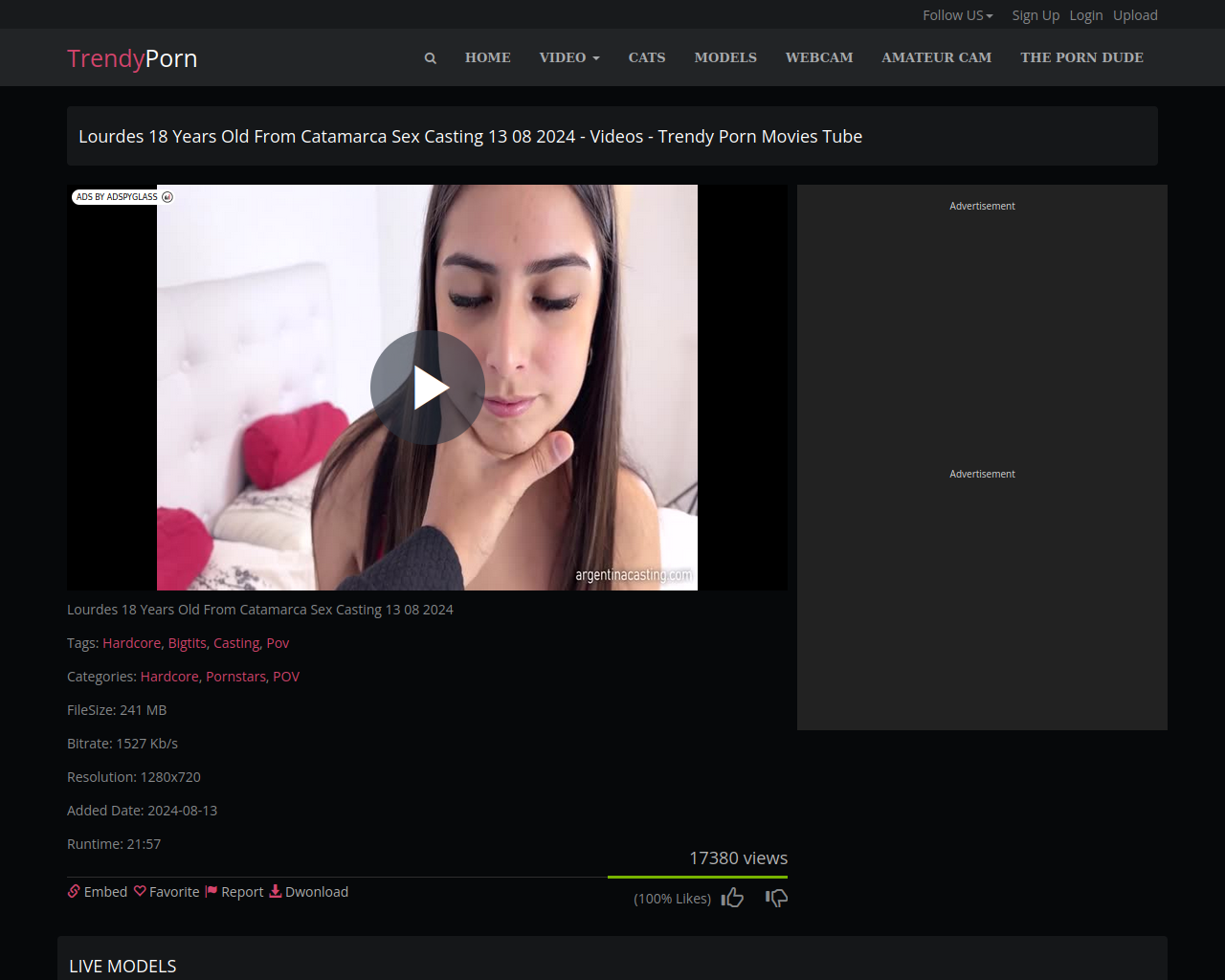Image resolution: width=1225 pixels, height=980 pixels.
Task: Click the thumbs up like icon
Action: click(x=732, y=898)
